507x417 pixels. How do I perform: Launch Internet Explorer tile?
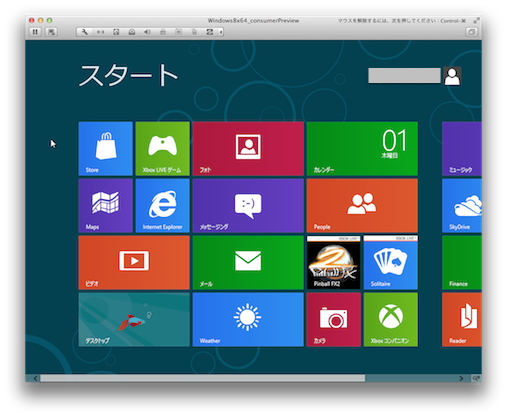(162, 205)
